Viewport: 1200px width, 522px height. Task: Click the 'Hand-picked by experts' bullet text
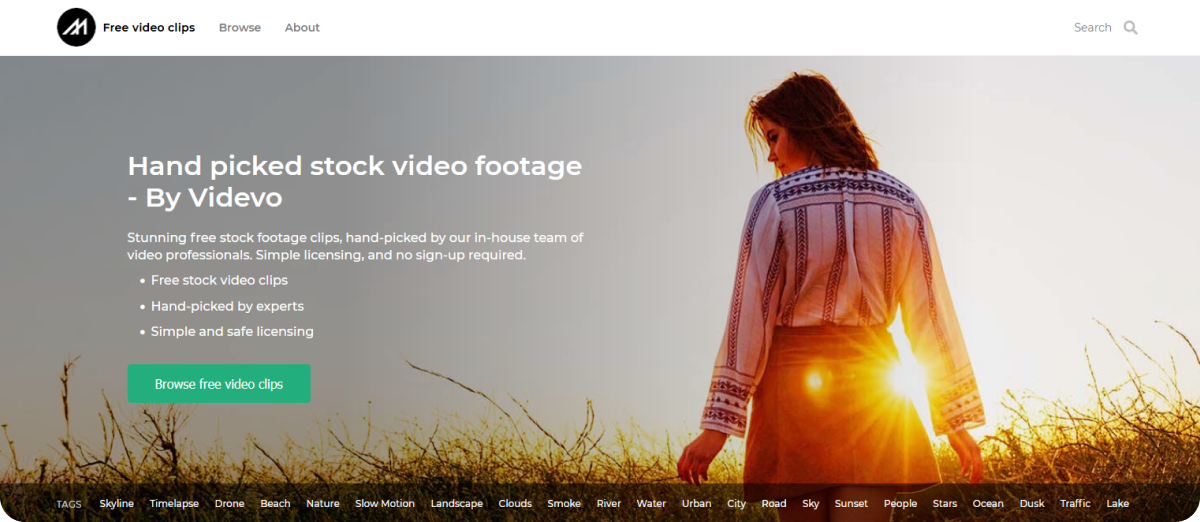tap(227, 306)
